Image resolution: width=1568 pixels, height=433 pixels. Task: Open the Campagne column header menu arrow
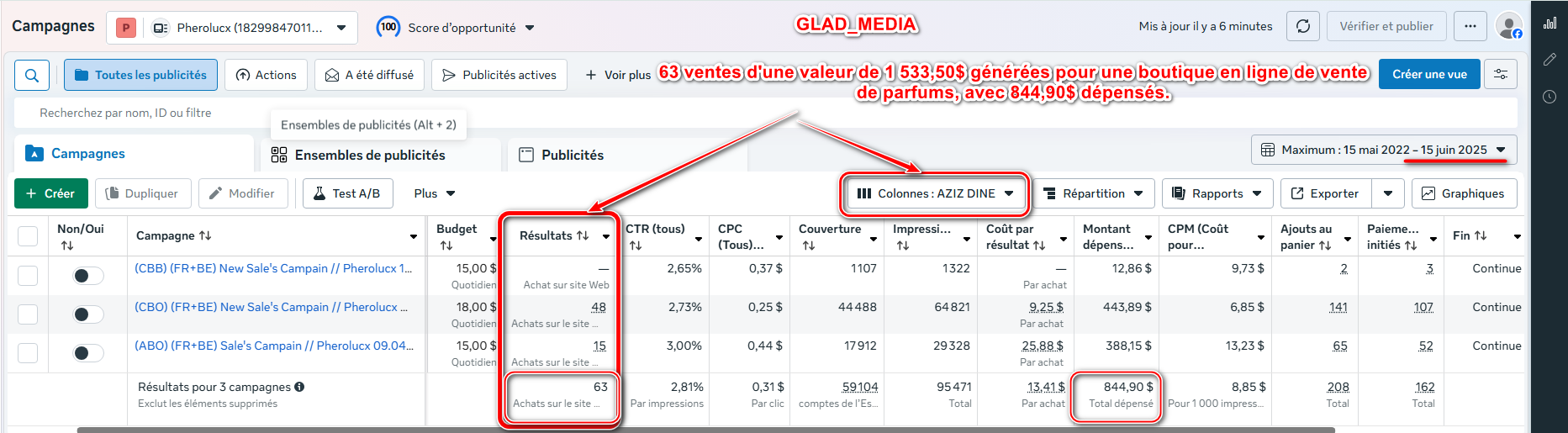tap(414, 236)
